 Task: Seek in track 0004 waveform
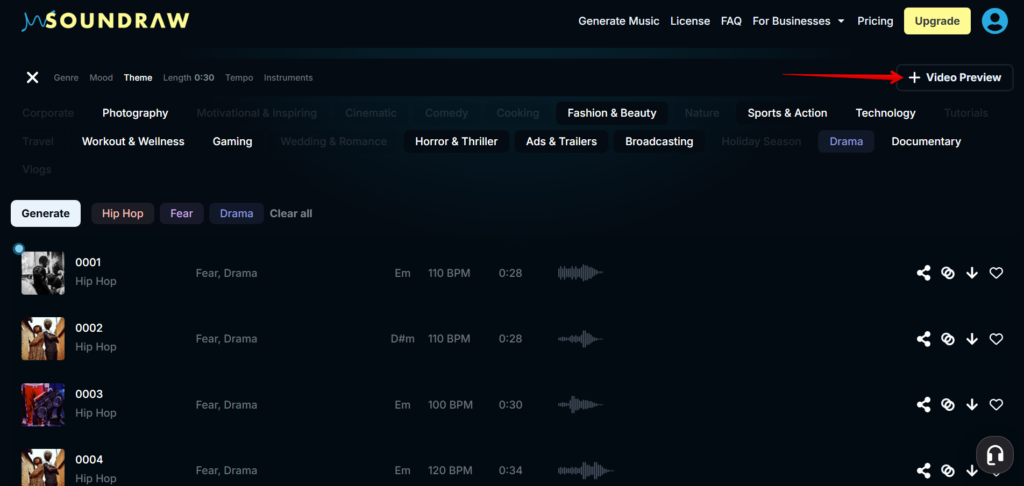pos(586,470)
